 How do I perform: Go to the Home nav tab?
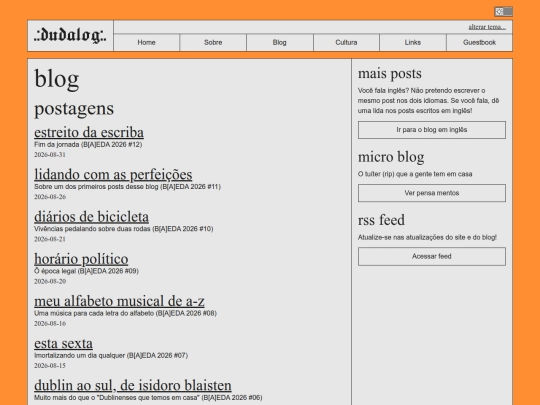coord(146,42)
